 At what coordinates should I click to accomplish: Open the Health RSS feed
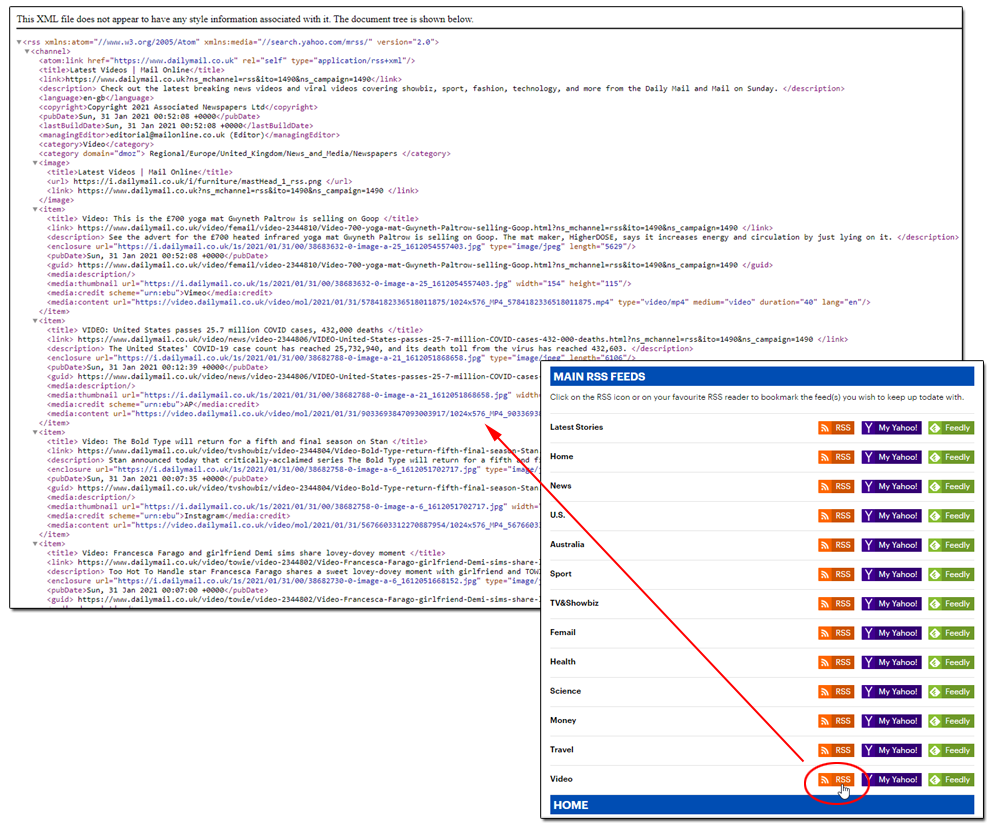(x=835, y=663)
